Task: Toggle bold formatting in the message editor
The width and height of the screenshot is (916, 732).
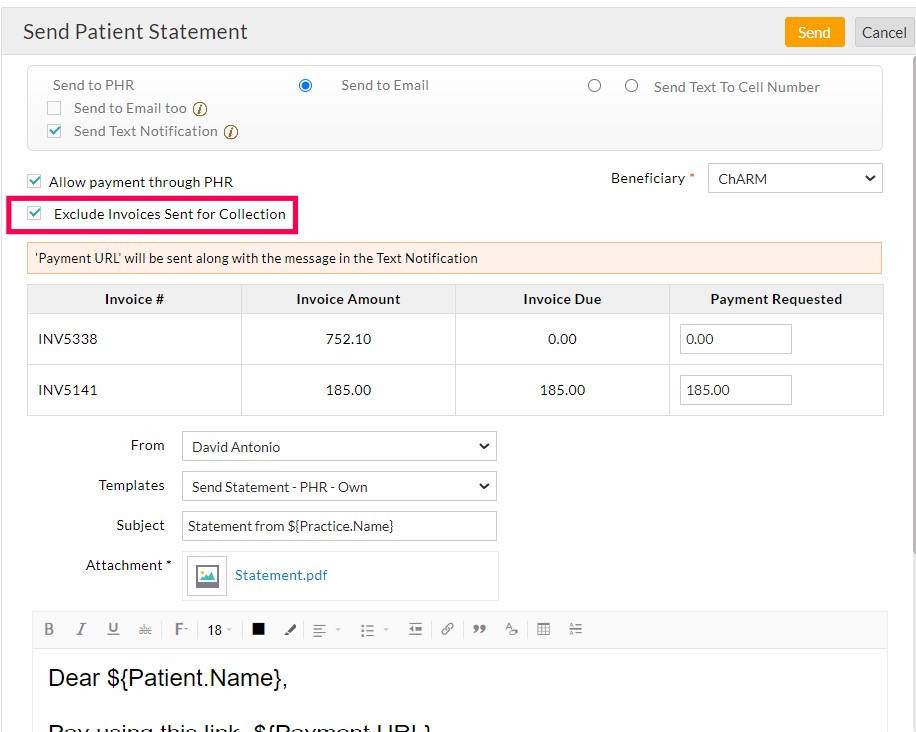Action: [x=49, y=629]
